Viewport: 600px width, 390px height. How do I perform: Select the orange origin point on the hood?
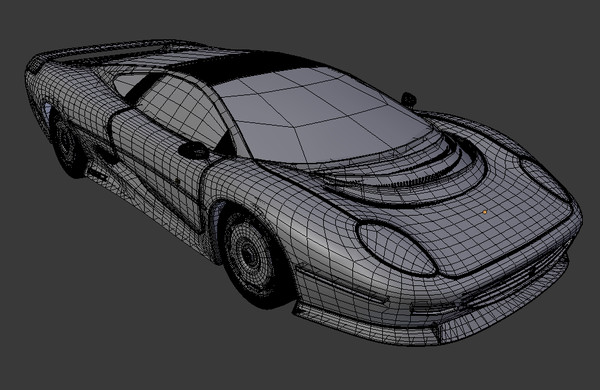point(484,212)
